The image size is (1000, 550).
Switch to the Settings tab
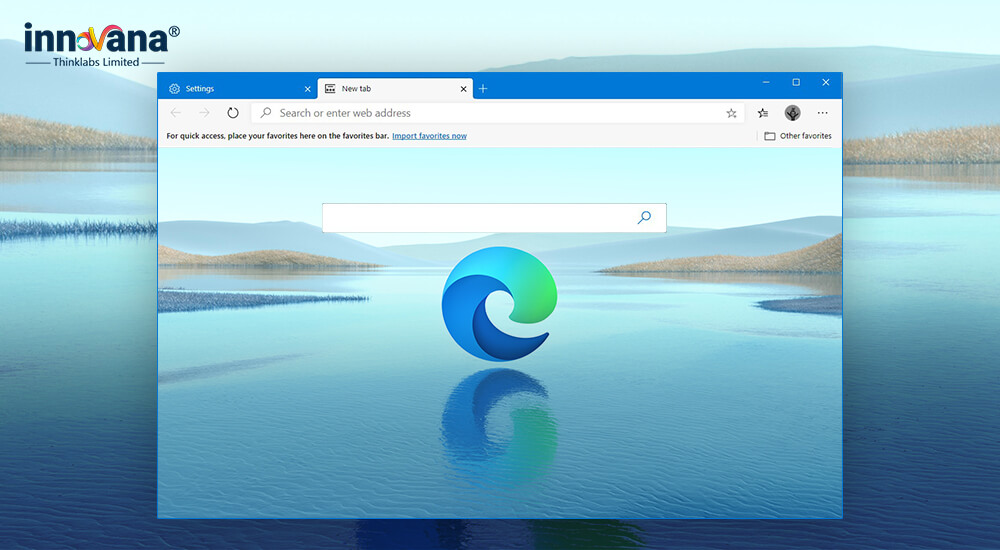point(239,89)
